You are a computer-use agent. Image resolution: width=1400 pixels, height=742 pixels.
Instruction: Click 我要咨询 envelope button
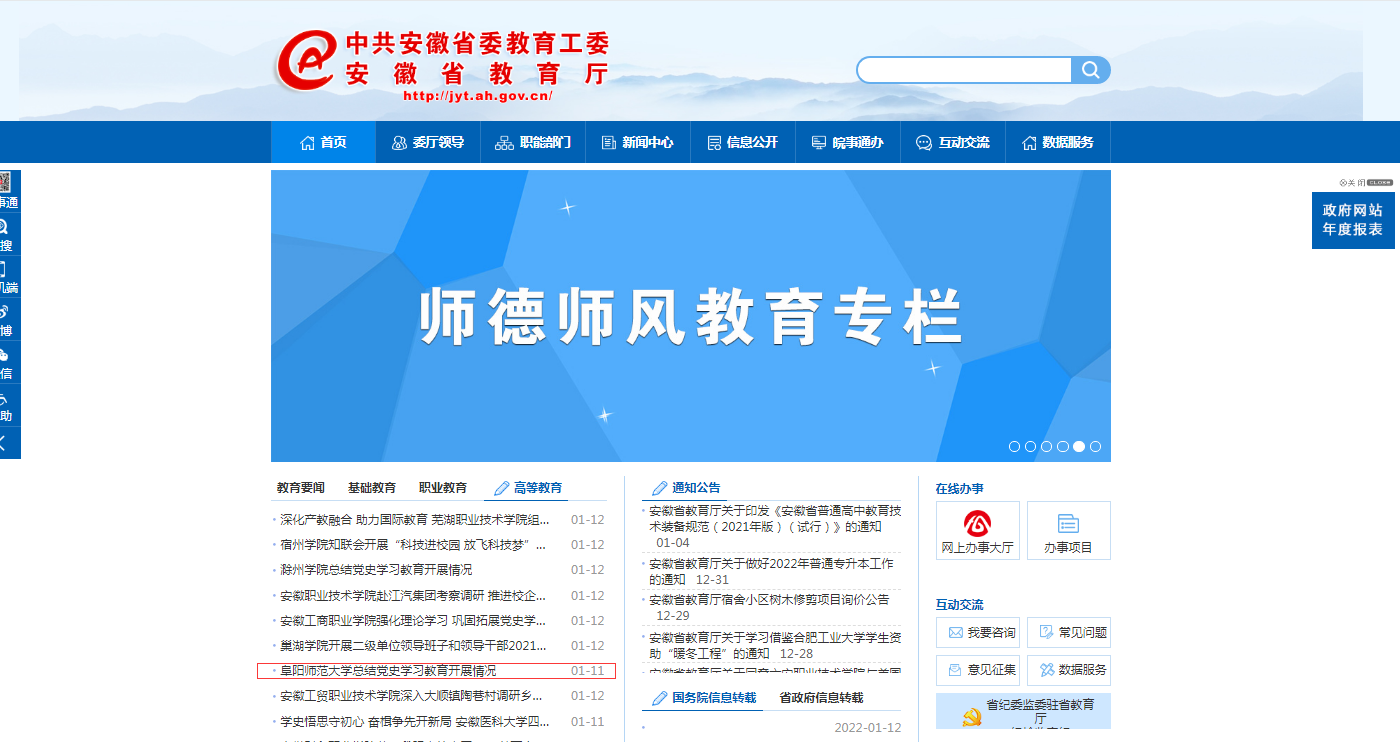click(978, 633)
